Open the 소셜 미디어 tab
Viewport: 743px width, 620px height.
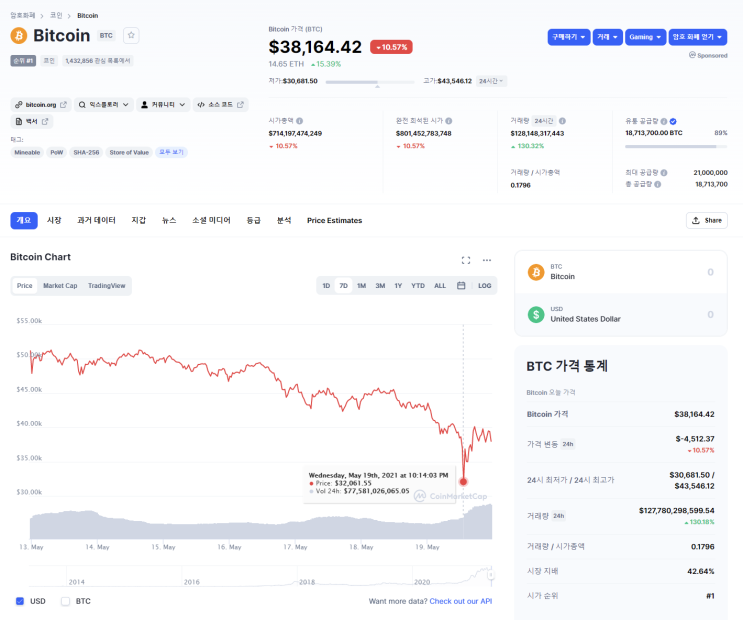pyautogui.click(x=211, y=220)
